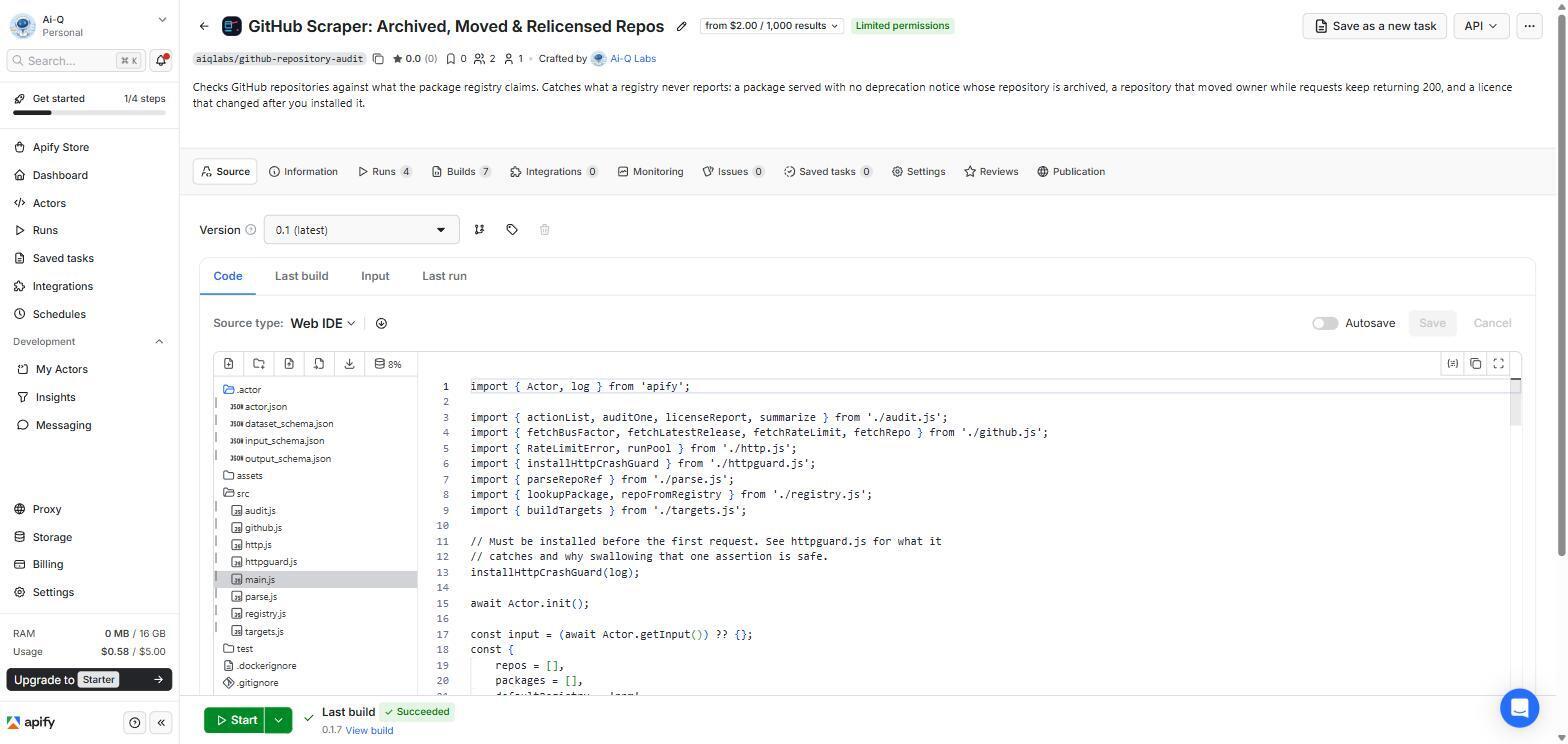Upload a file to the file tree
1568x744 pixels.
(289, 364)
